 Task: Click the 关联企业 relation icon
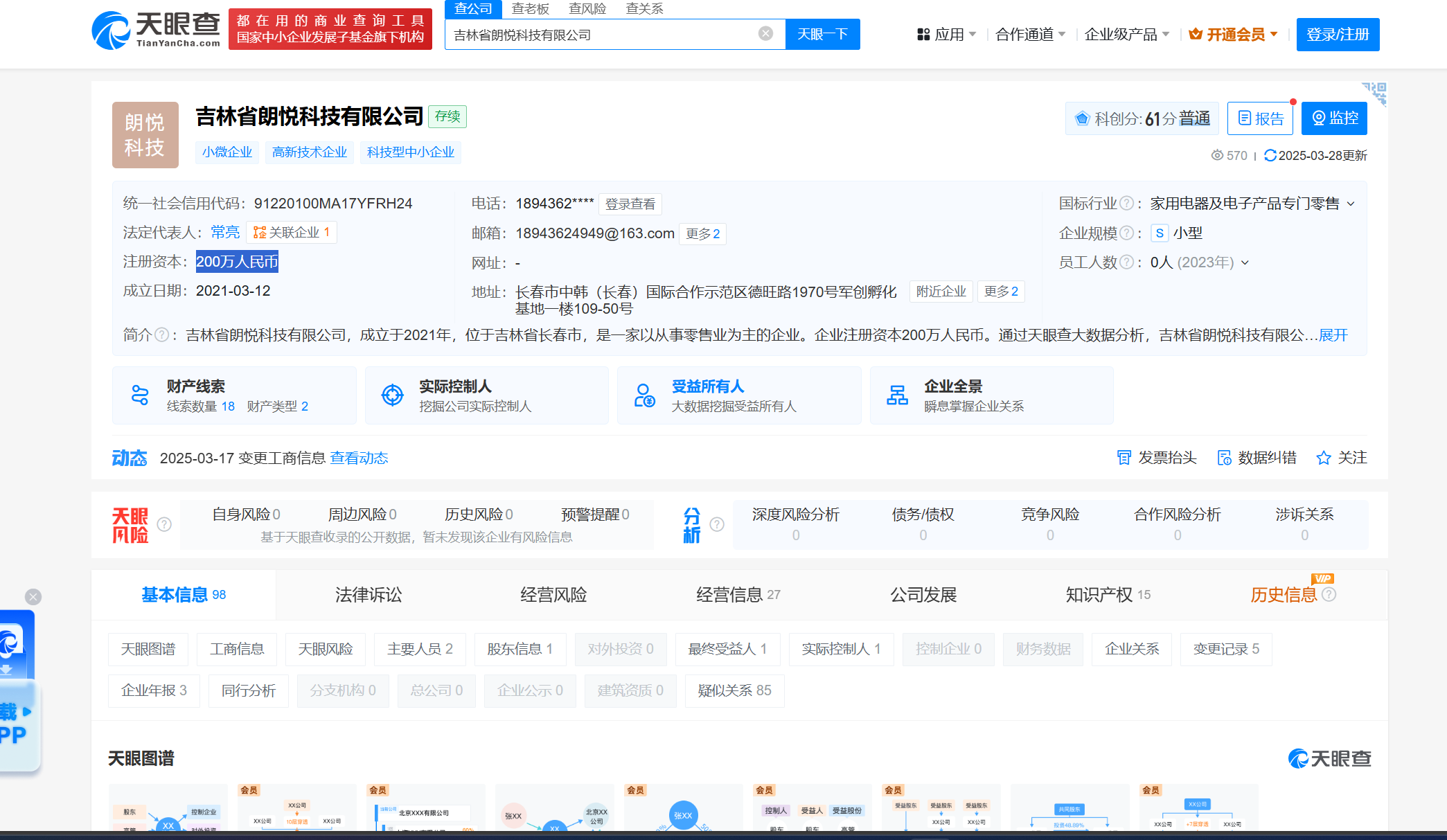click(260, 233)
